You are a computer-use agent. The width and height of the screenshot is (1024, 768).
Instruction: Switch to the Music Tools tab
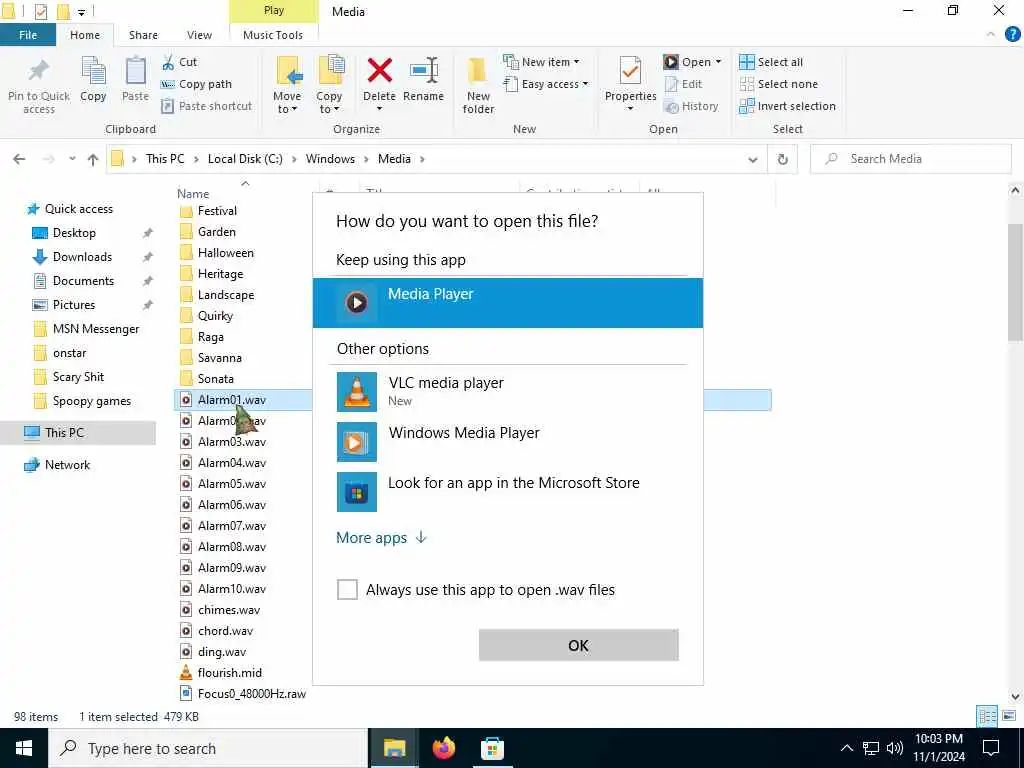click(x=273, y=35)
